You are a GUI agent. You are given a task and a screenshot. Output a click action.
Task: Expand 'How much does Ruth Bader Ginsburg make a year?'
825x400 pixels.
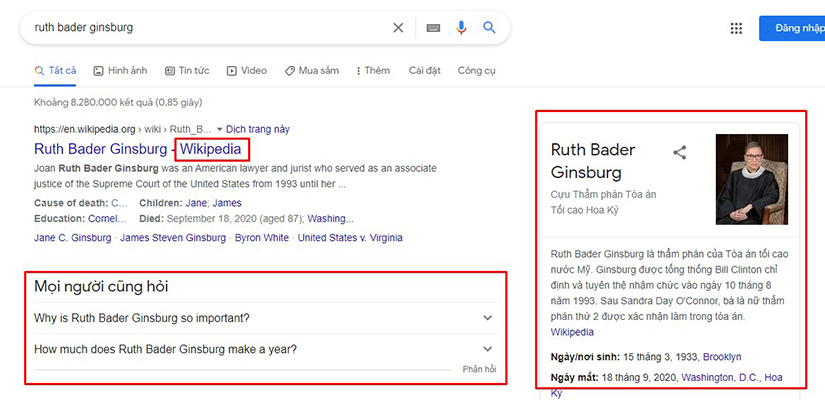pos(265,349)
